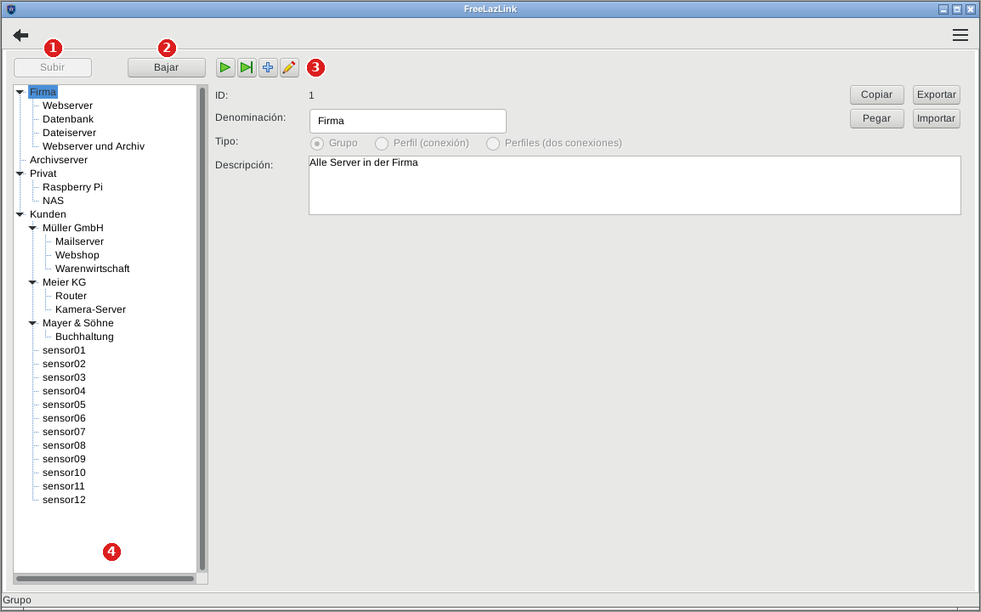Click the back arrow icon

coord(21,35)
